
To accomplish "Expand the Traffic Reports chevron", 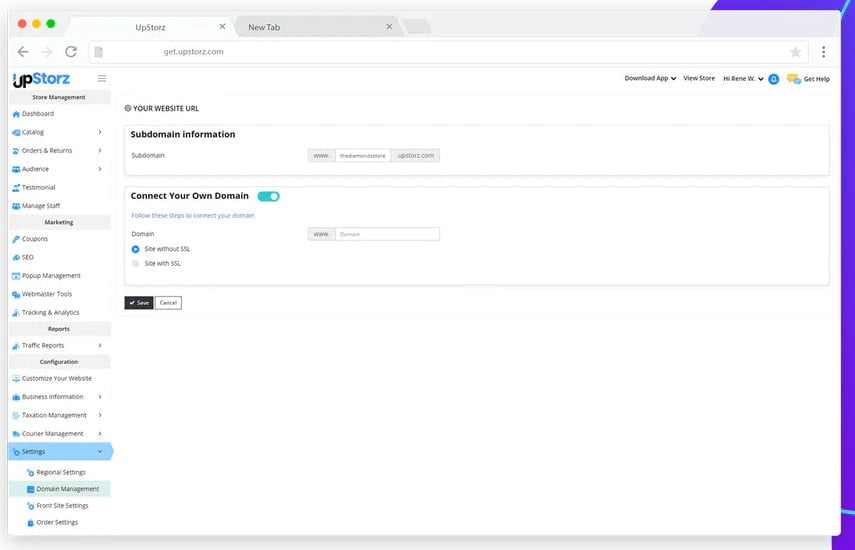I will tap(100, 345).
